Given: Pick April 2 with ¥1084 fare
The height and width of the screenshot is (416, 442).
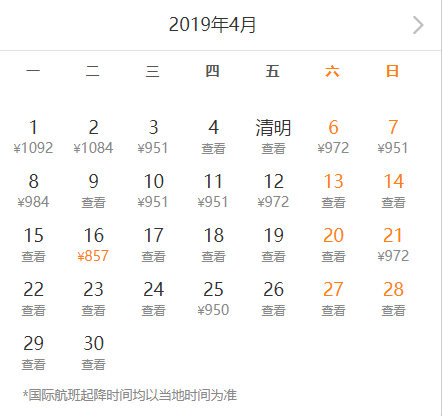Looking at the screenshot, I should tap(93, 137).
